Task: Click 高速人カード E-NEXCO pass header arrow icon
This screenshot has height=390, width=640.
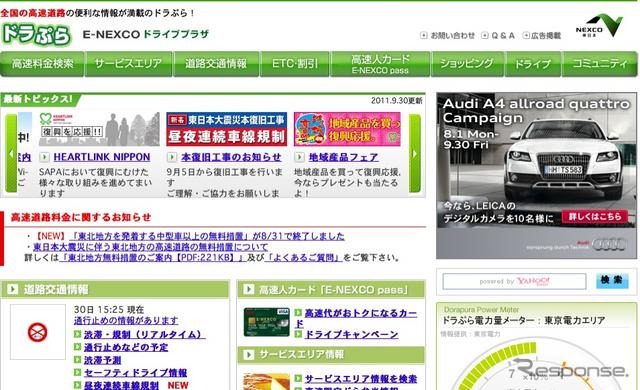Action: (x=248, y=289)
